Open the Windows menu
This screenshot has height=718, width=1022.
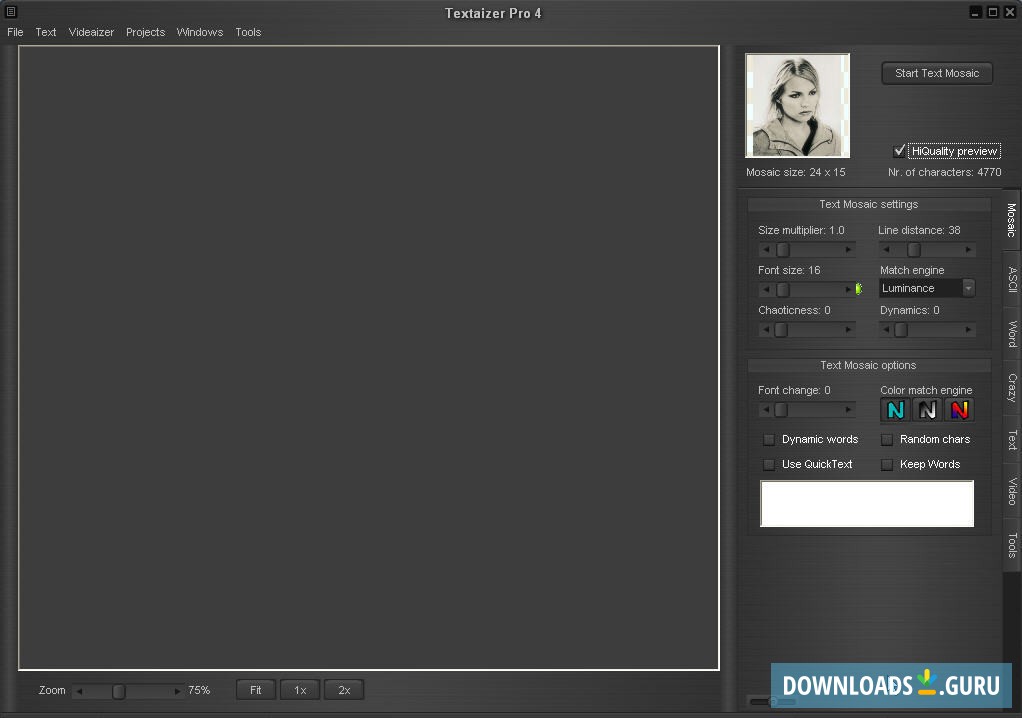click(x=199, y=32)
